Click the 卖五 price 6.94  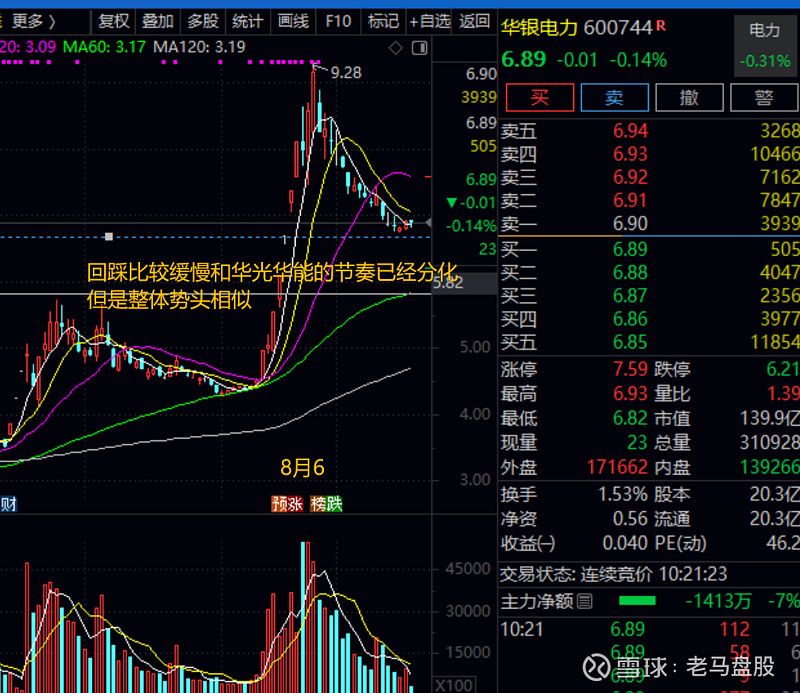tap(630, 131)
